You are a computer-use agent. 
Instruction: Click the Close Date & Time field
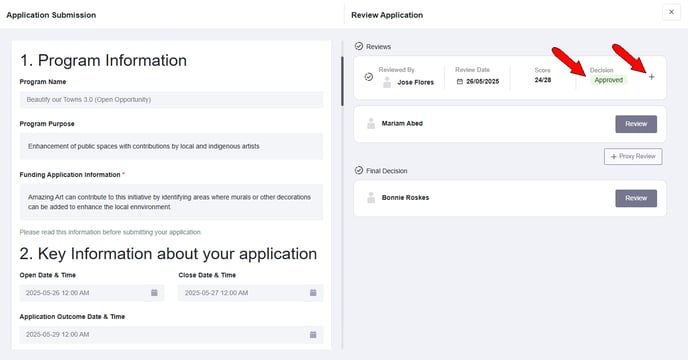click(x=251, y=293)
